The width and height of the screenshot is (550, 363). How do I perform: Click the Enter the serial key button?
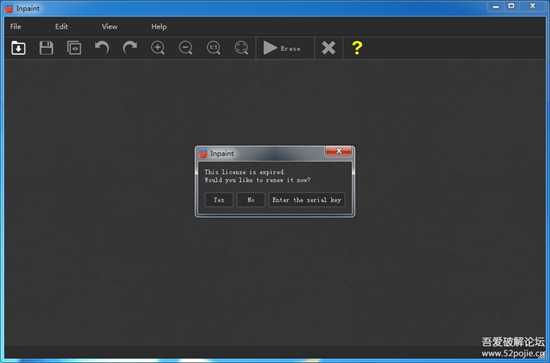pyautogui.click(x=306, y=200)
